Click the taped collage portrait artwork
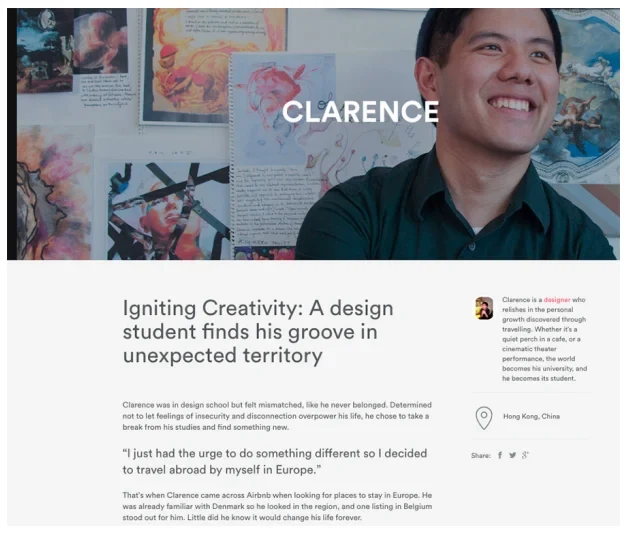This screenshot has height=533, width=624. pyautogui.click(x=167, y=210)
